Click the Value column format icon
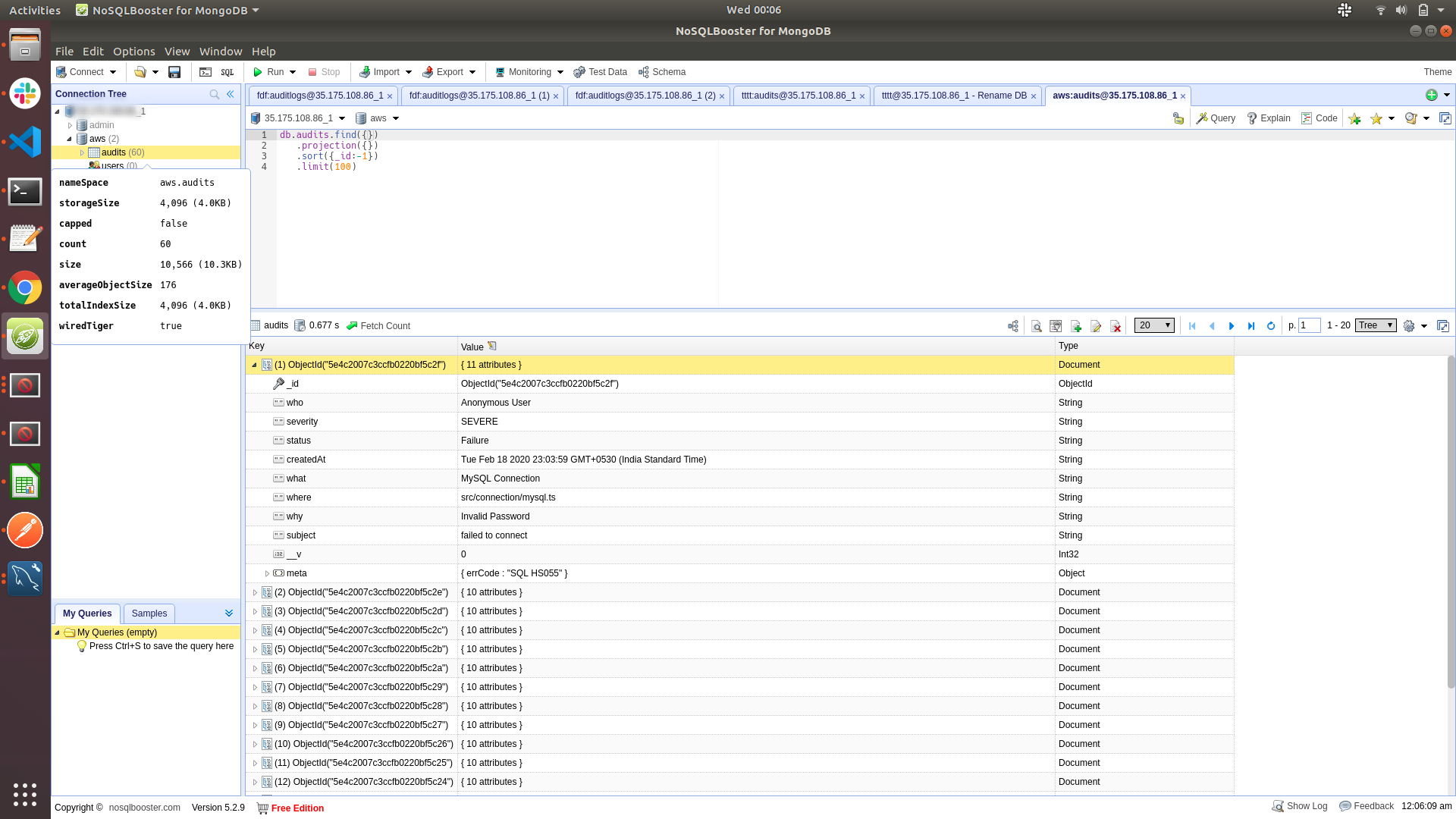The image size is (1456, 819). click(492, 346)
